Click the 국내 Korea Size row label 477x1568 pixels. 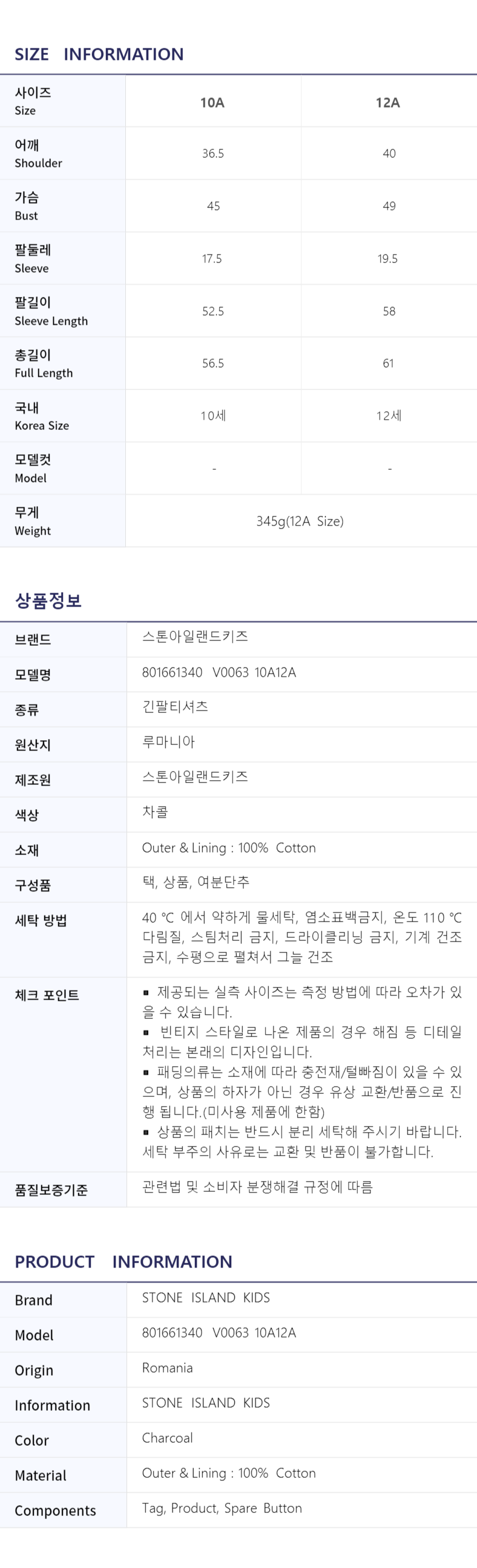41,416
